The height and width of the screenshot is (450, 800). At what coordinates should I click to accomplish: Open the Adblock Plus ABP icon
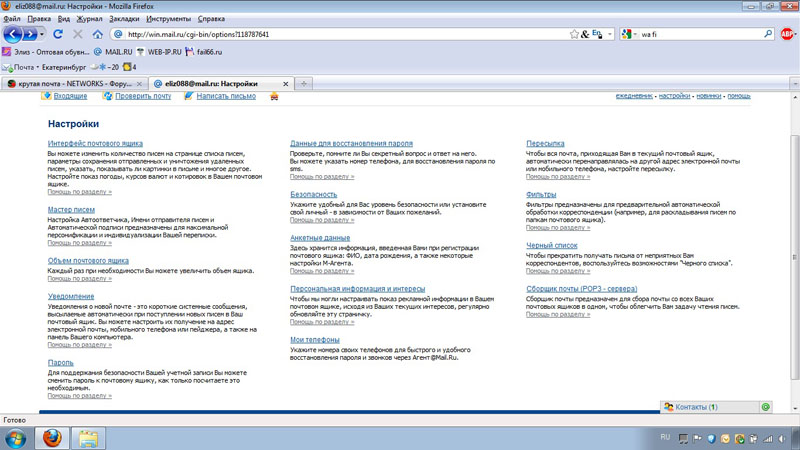click(x=787, y=34)
